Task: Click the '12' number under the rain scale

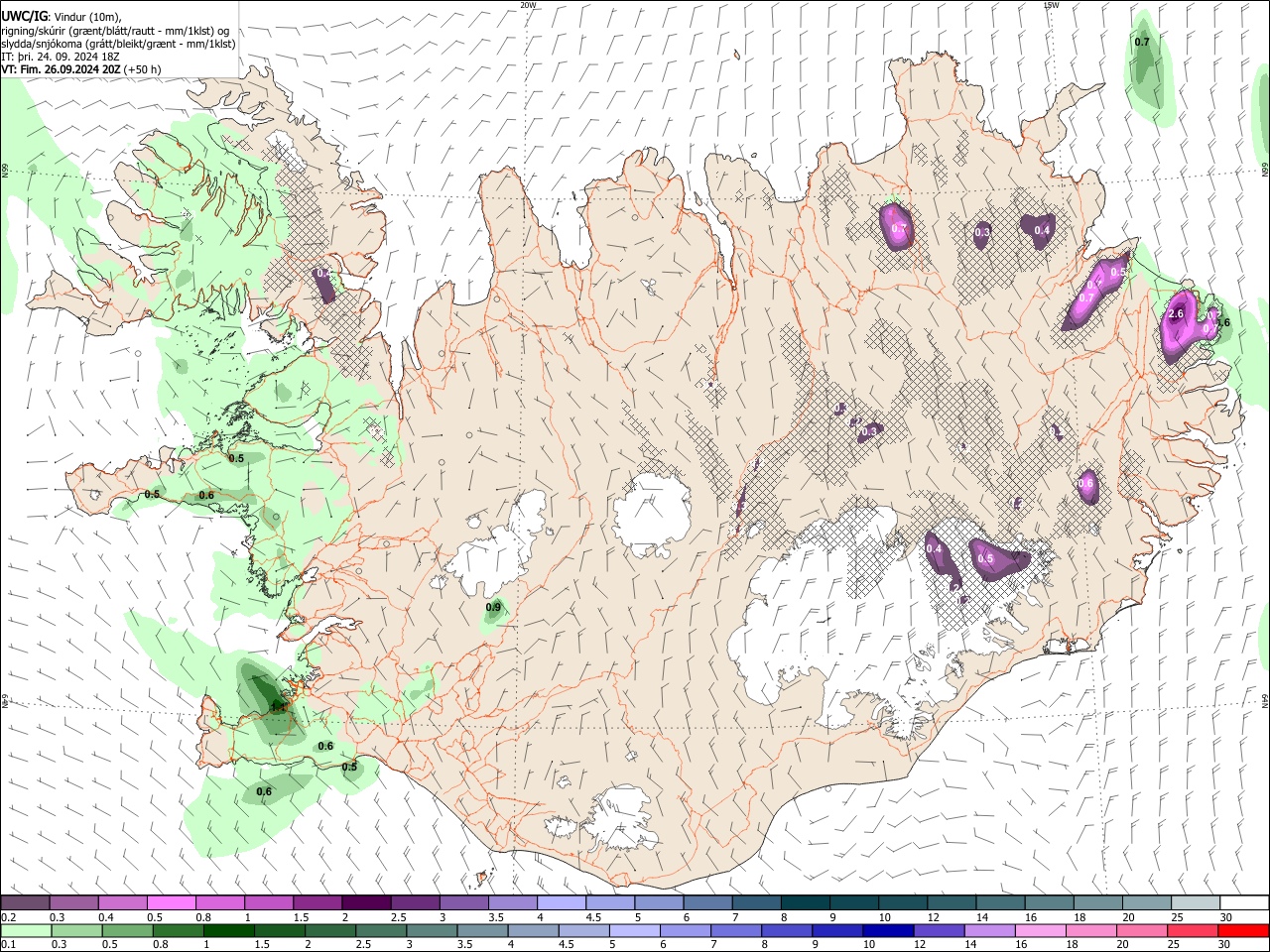Action: click(x=920, y=945)
